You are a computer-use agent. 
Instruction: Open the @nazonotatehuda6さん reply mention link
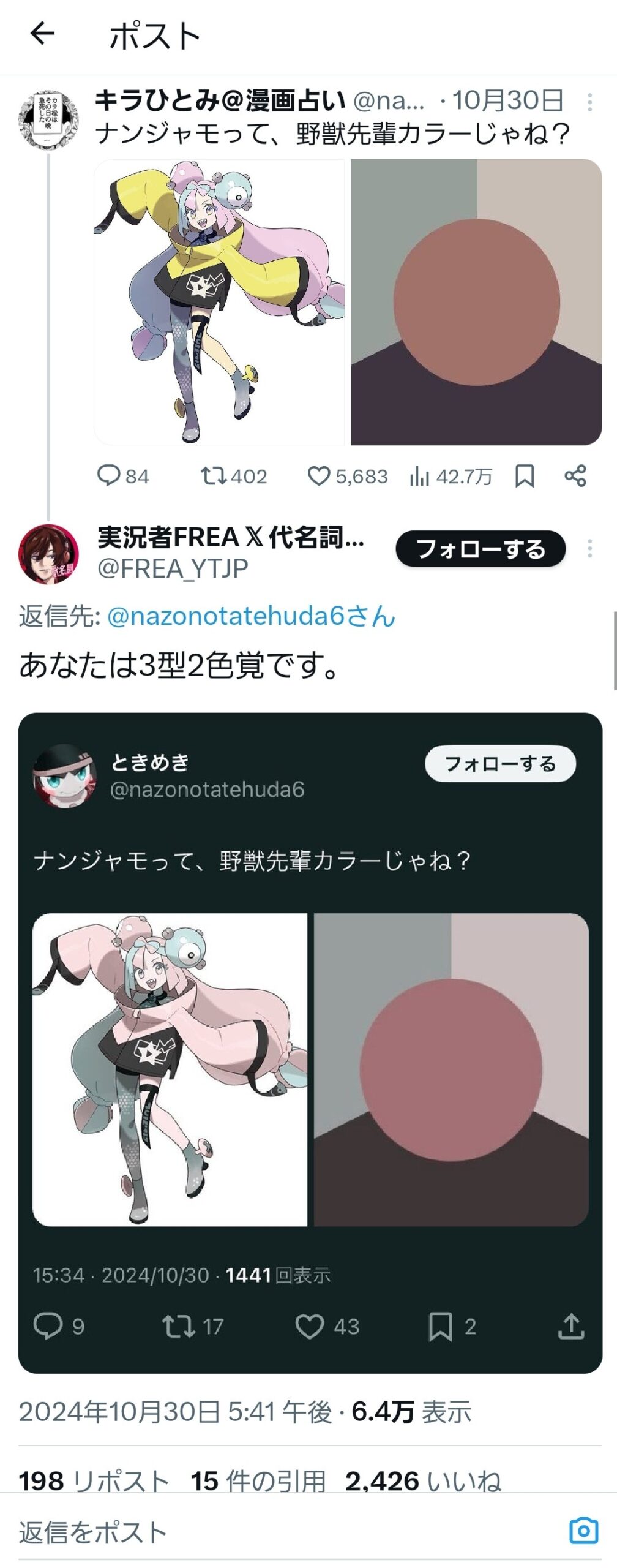(251, 616)
